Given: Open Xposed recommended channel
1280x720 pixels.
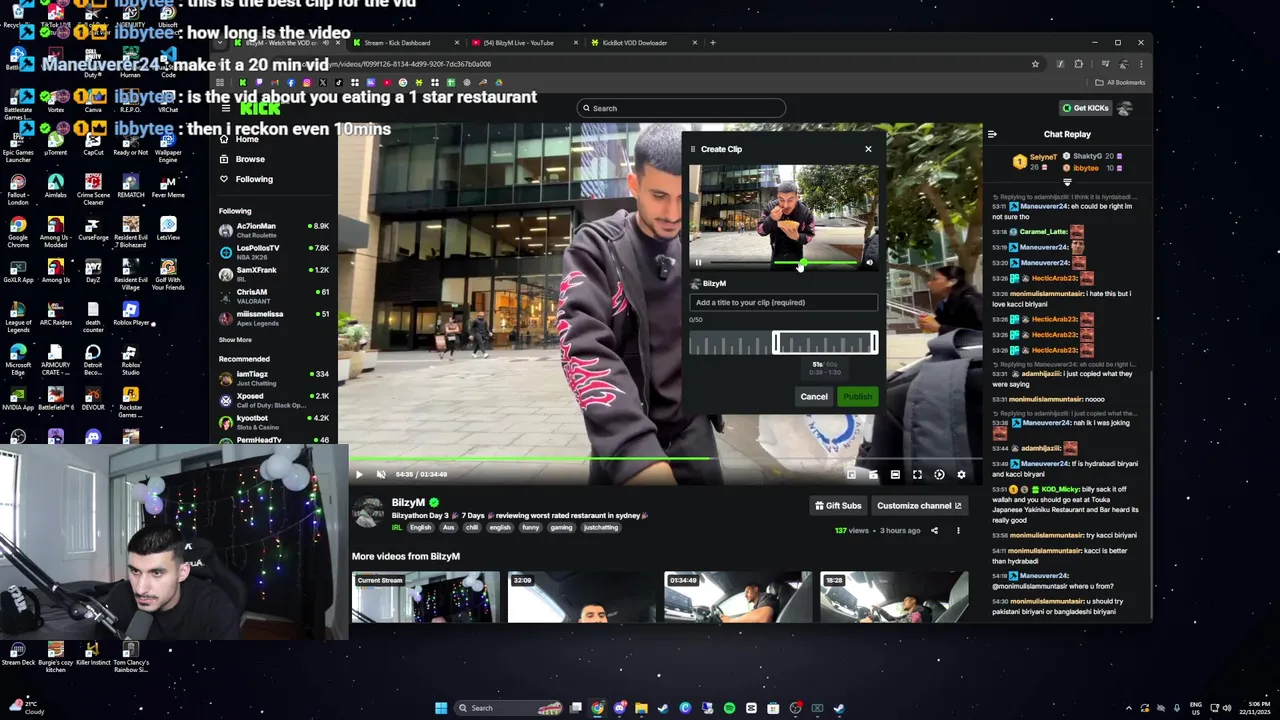Looking at the screenshot, I should point(275,399).
